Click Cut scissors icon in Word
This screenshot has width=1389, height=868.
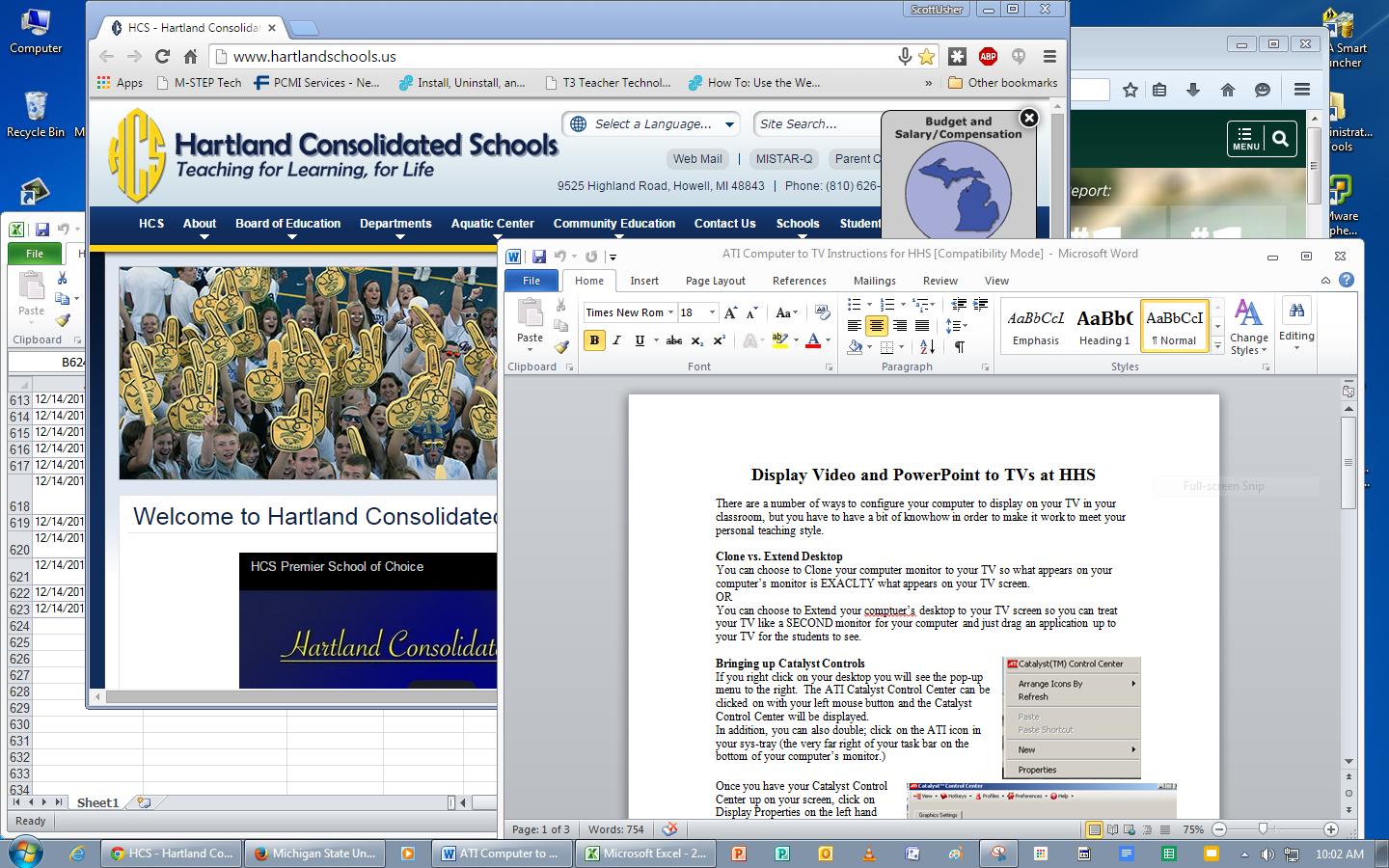(561, 305)
